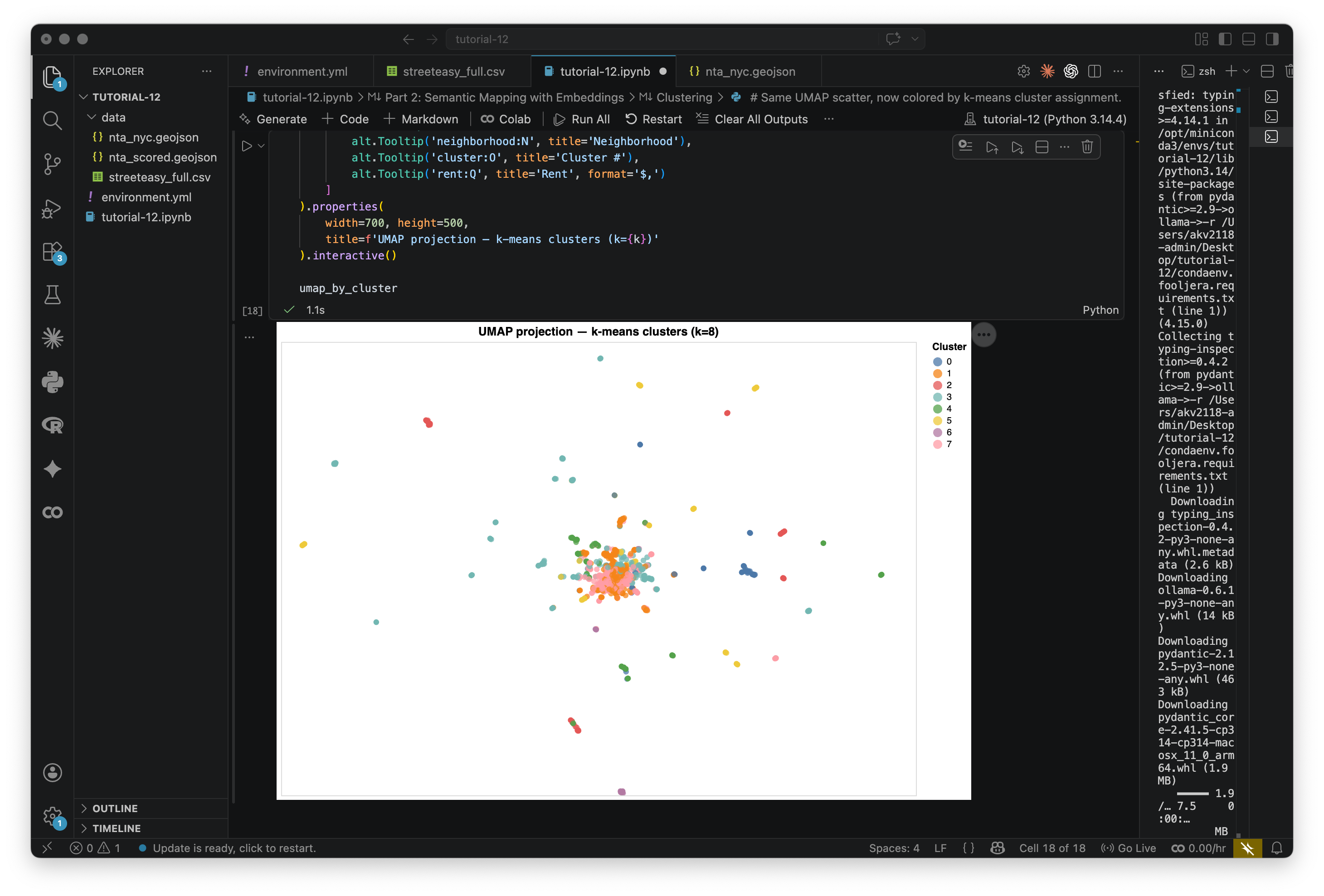Image resolution: width=1324 pixels, height=896 pixels.
Task: Open the Source Control view
Action: pos(53,164)
